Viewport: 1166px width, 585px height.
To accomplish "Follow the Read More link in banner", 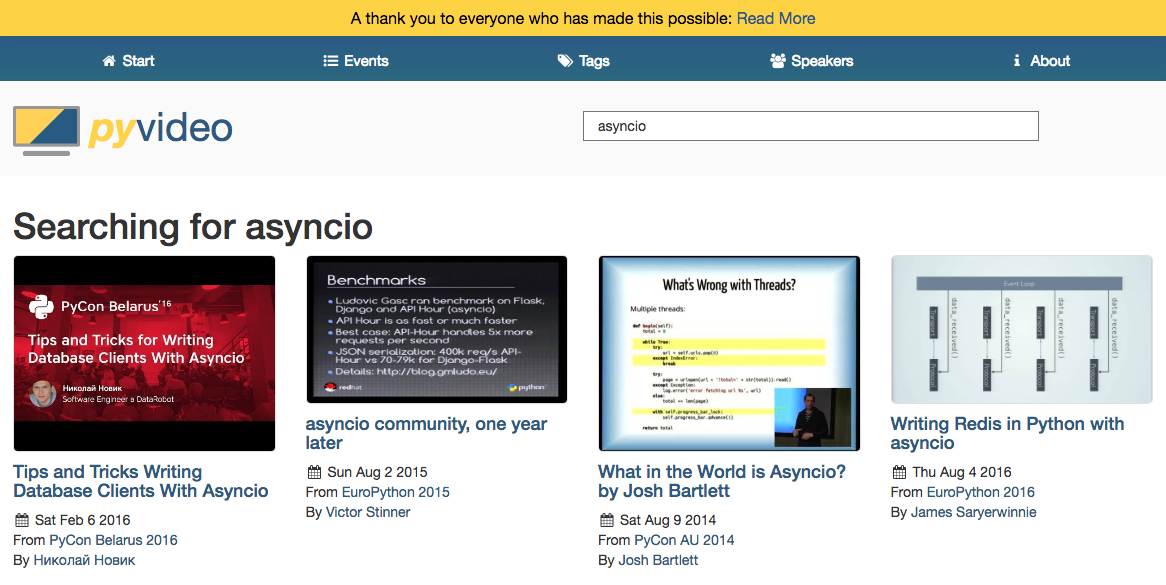I will (x=776, y=19).
